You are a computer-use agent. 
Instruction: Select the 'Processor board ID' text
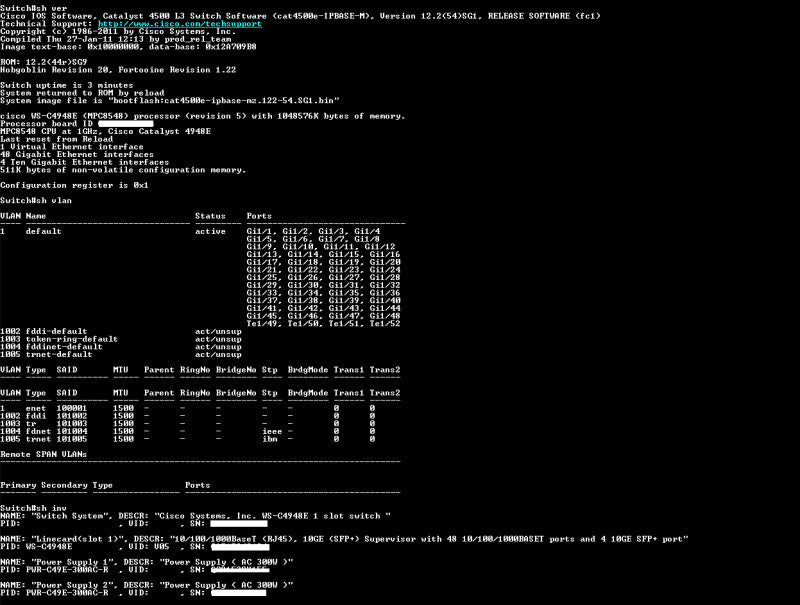point(46,123)
